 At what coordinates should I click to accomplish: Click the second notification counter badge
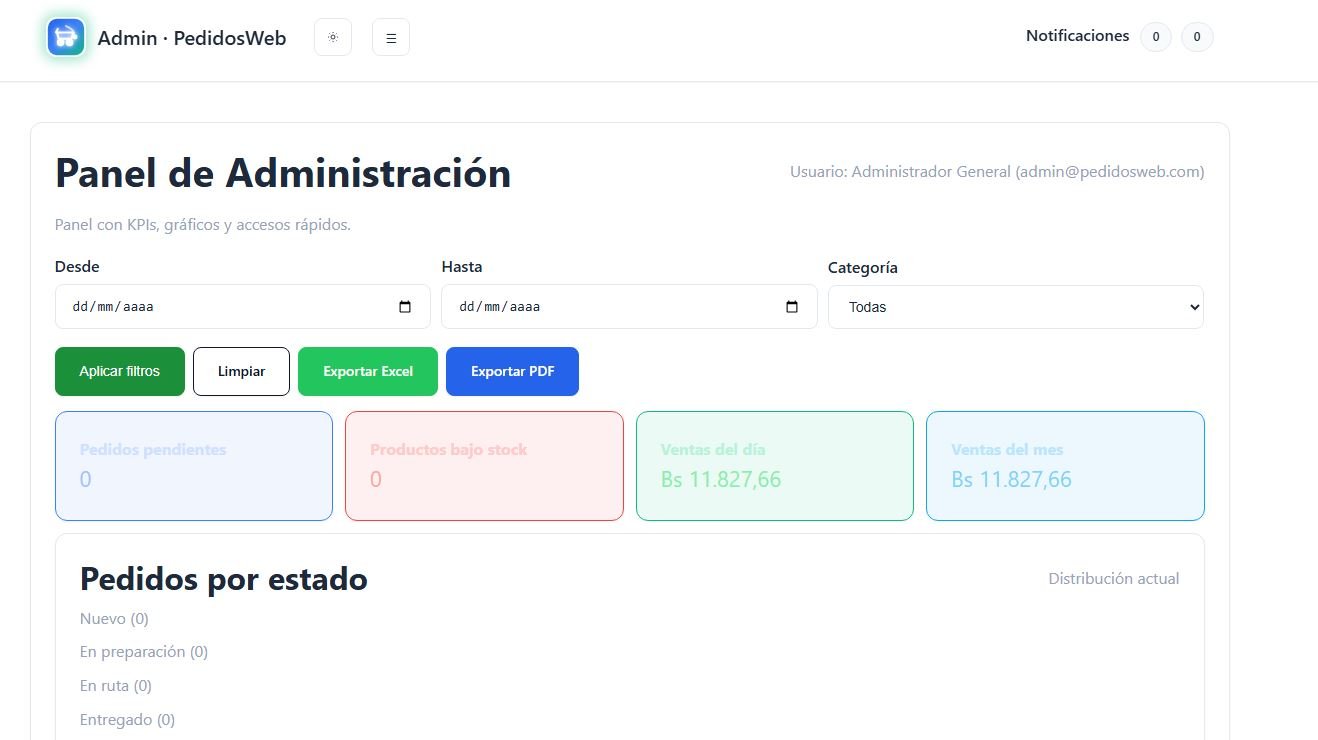(x=1197, y=38)
